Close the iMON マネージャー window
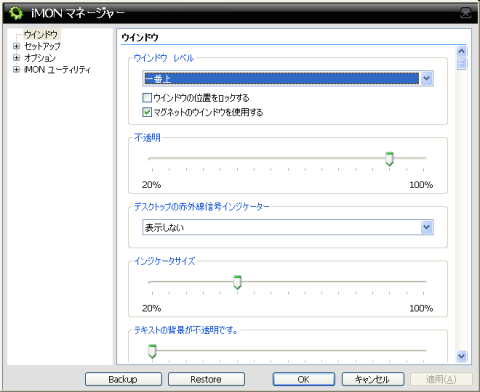 pyautogui.click(x=466, y=13)
